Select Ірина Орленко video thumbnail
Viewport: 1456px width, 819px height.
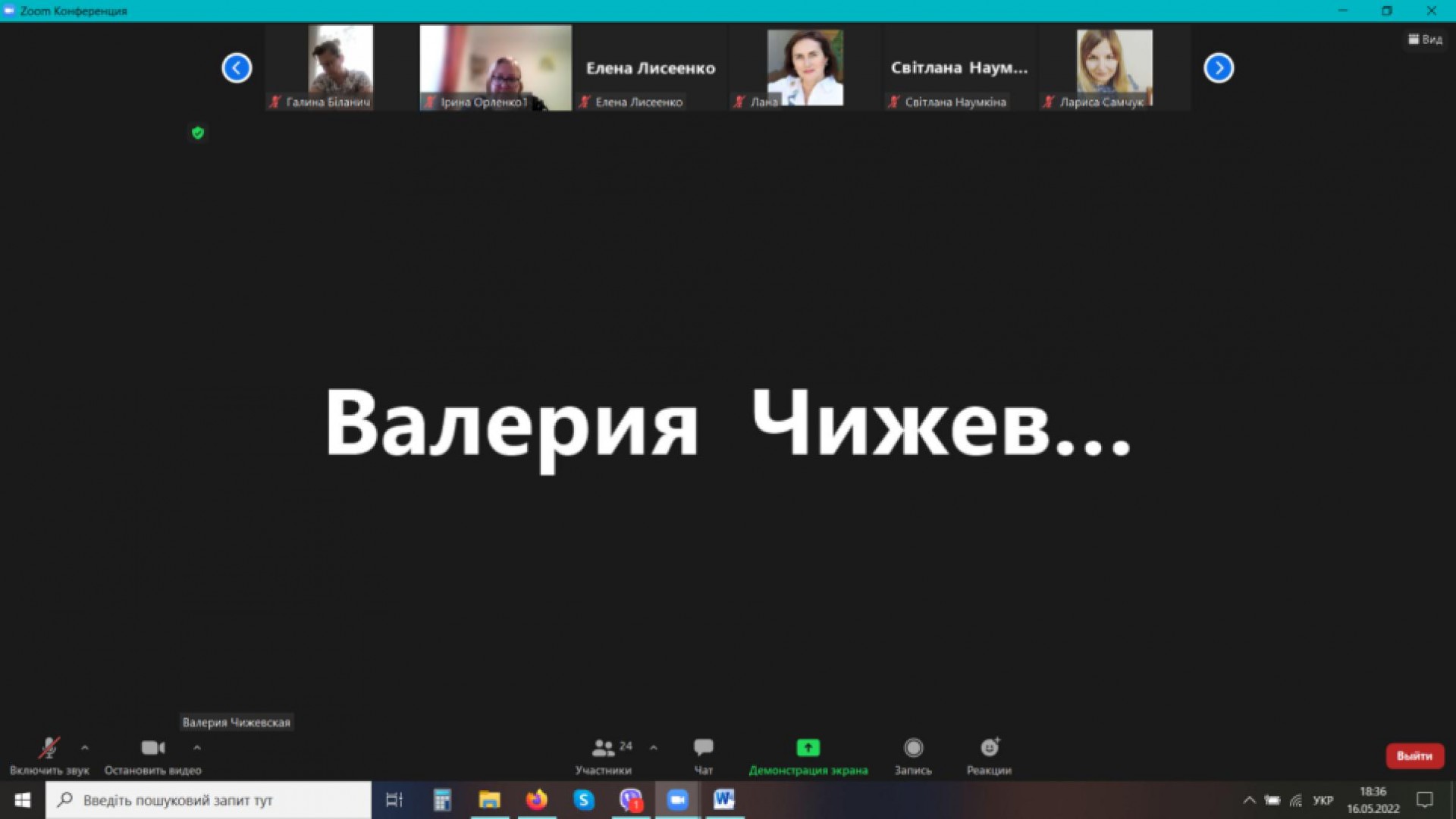click(x=495, y=67)
